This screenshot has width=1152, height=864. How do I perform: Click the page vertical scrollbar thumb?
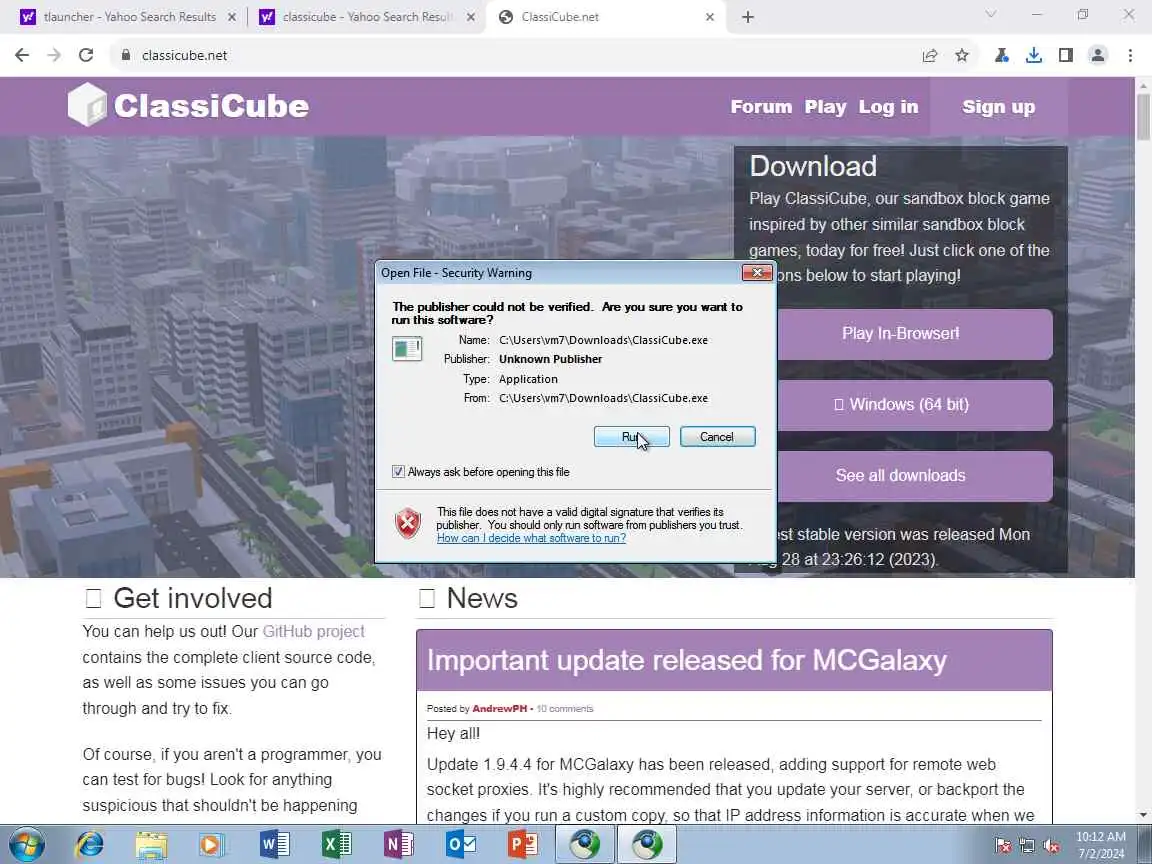point(1143,116)
